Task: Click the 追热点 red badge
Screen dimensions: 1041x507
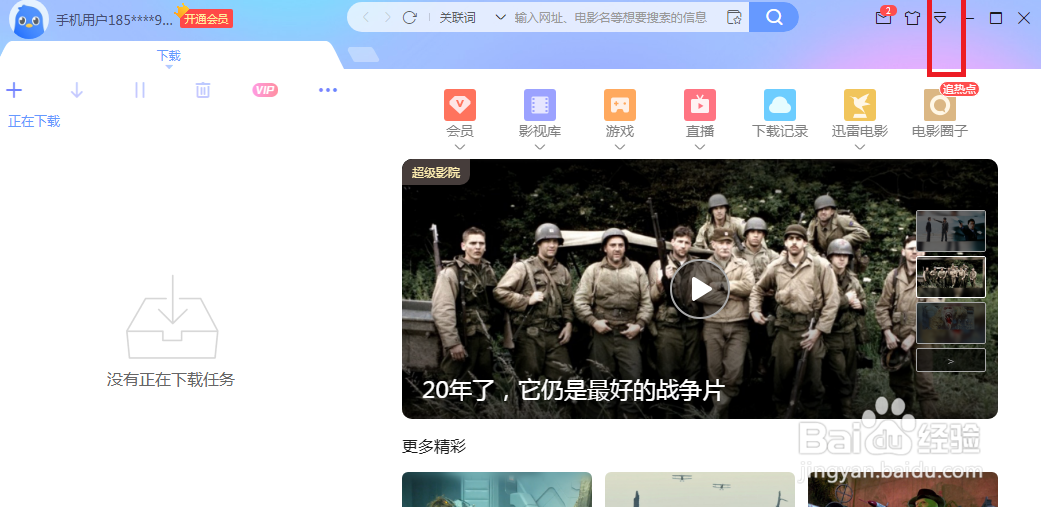Action: point(959,89)
